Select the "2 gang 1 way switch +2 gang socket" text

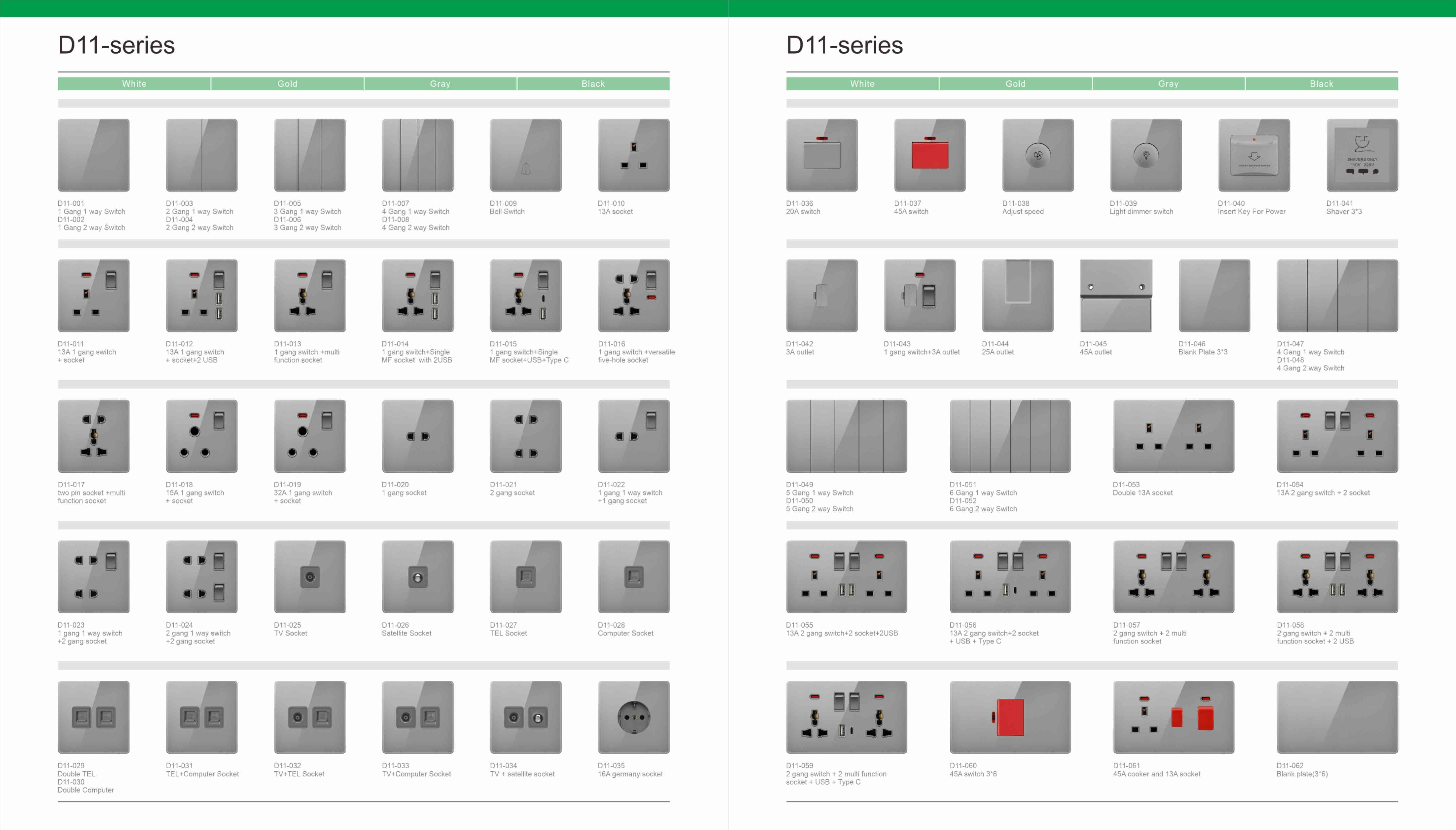pyautogui.click(x=198, y=637)
